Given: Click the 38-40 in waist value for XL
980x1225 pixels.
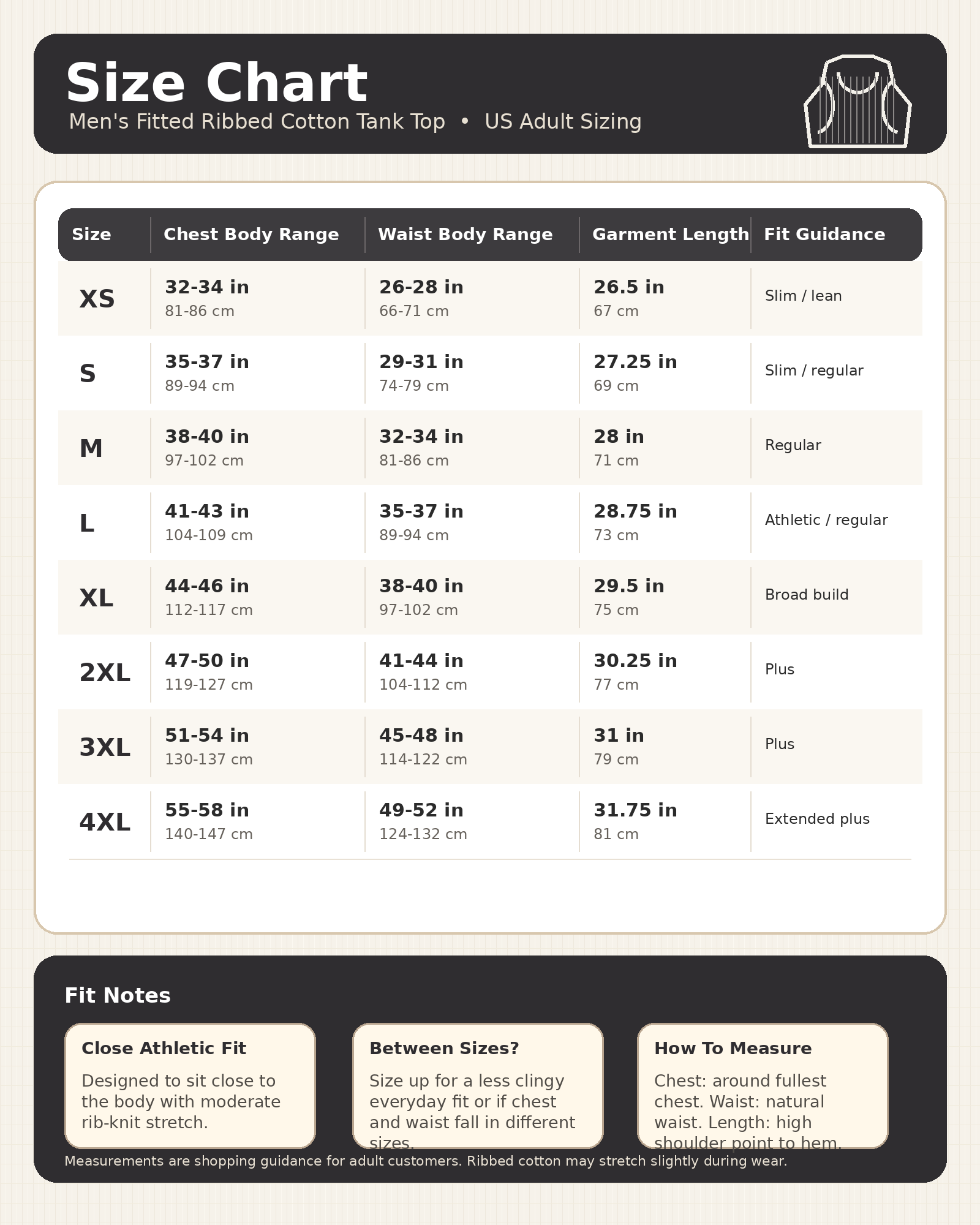Looking at the screenshot, I should [x=421, y=586].
